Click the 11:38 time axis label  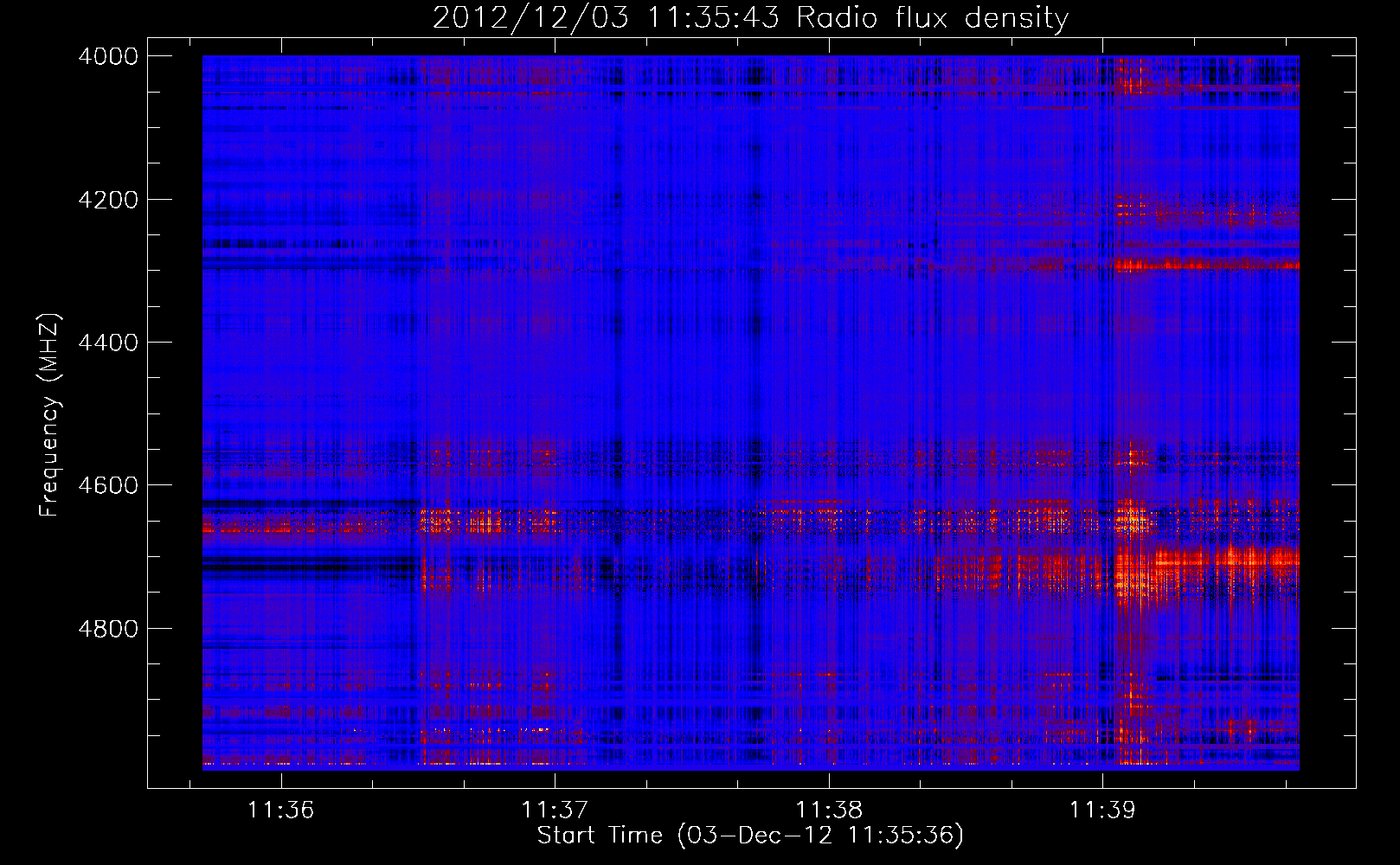coord(829,810)
